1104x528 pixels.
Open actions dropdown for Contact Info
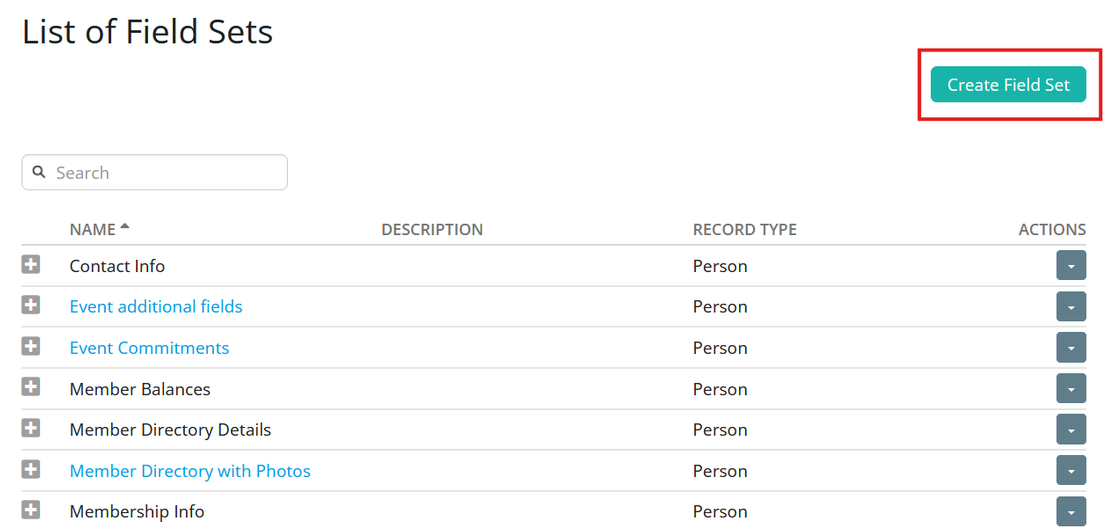1071,266
